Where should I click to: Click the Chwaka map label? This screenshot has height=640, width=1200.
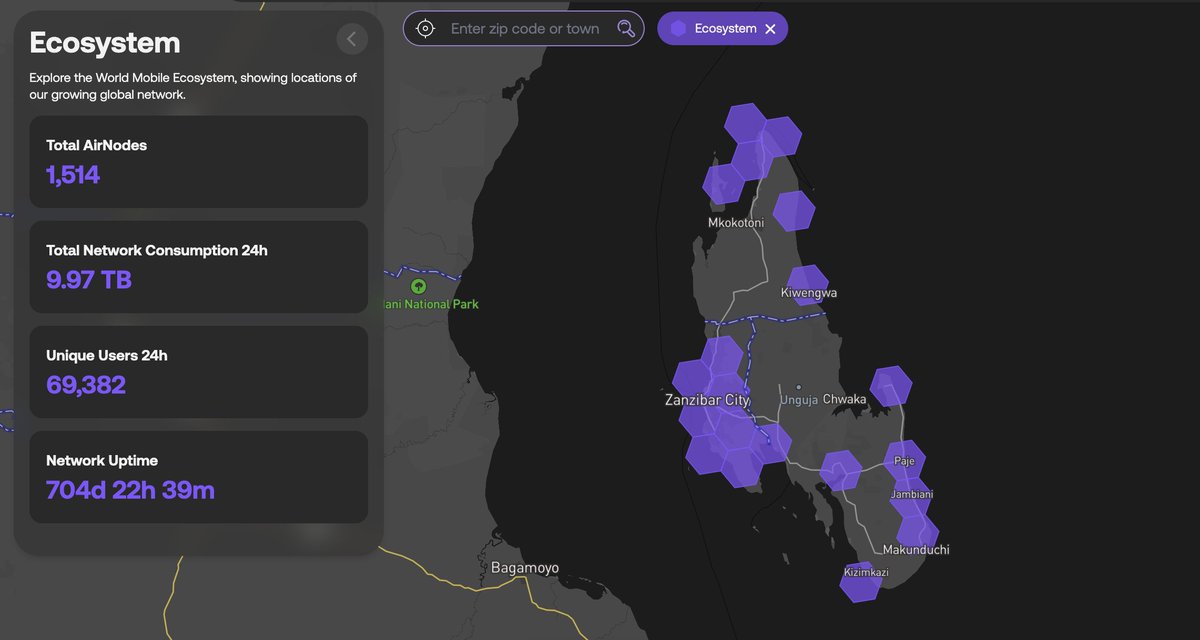pos(845,399)
